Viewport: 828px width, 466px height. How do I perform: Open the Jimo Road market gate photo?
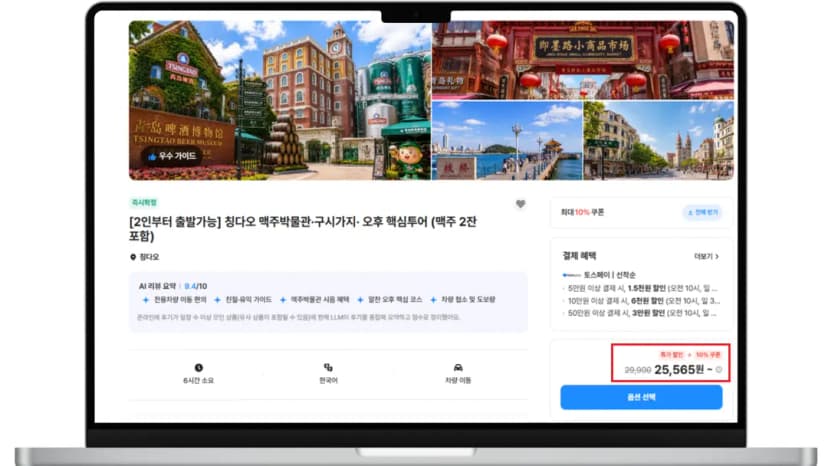(x=583, y=60)
